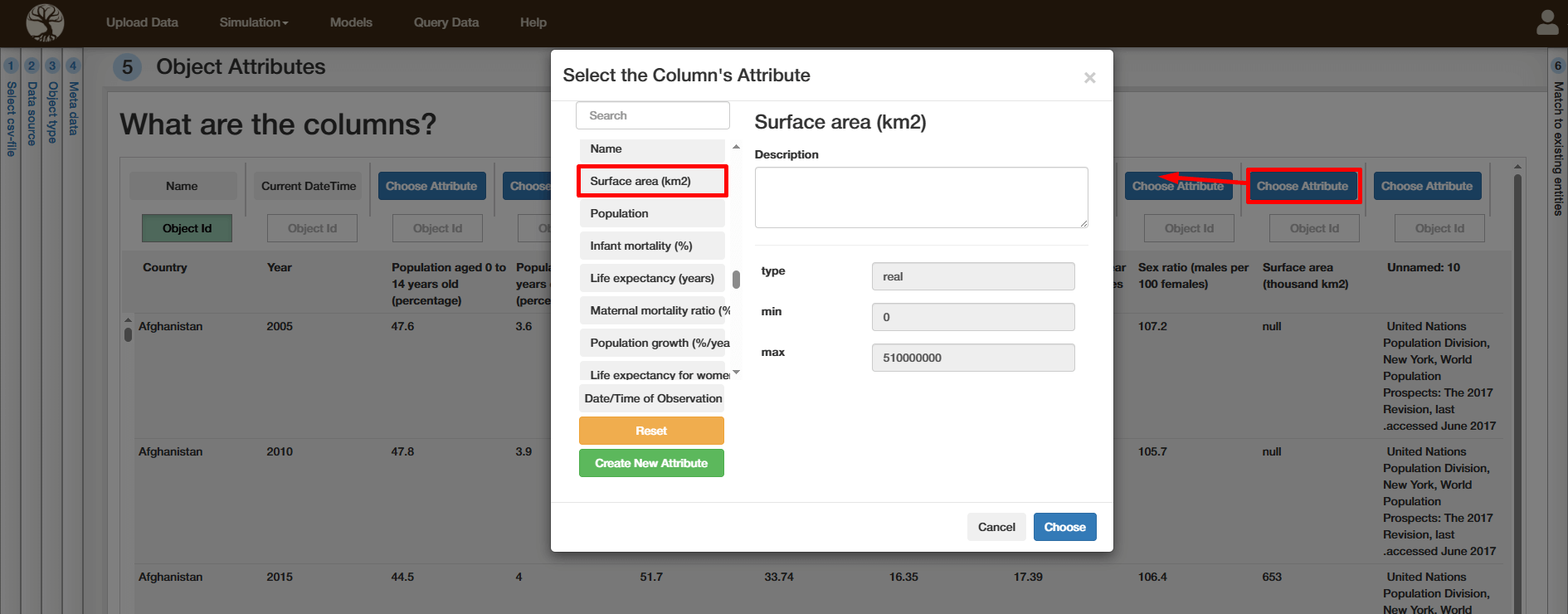Toggle Object Id under Unnamed: 10 column
This screenshot has height=614, width=1568.
tap(1439, 228)
